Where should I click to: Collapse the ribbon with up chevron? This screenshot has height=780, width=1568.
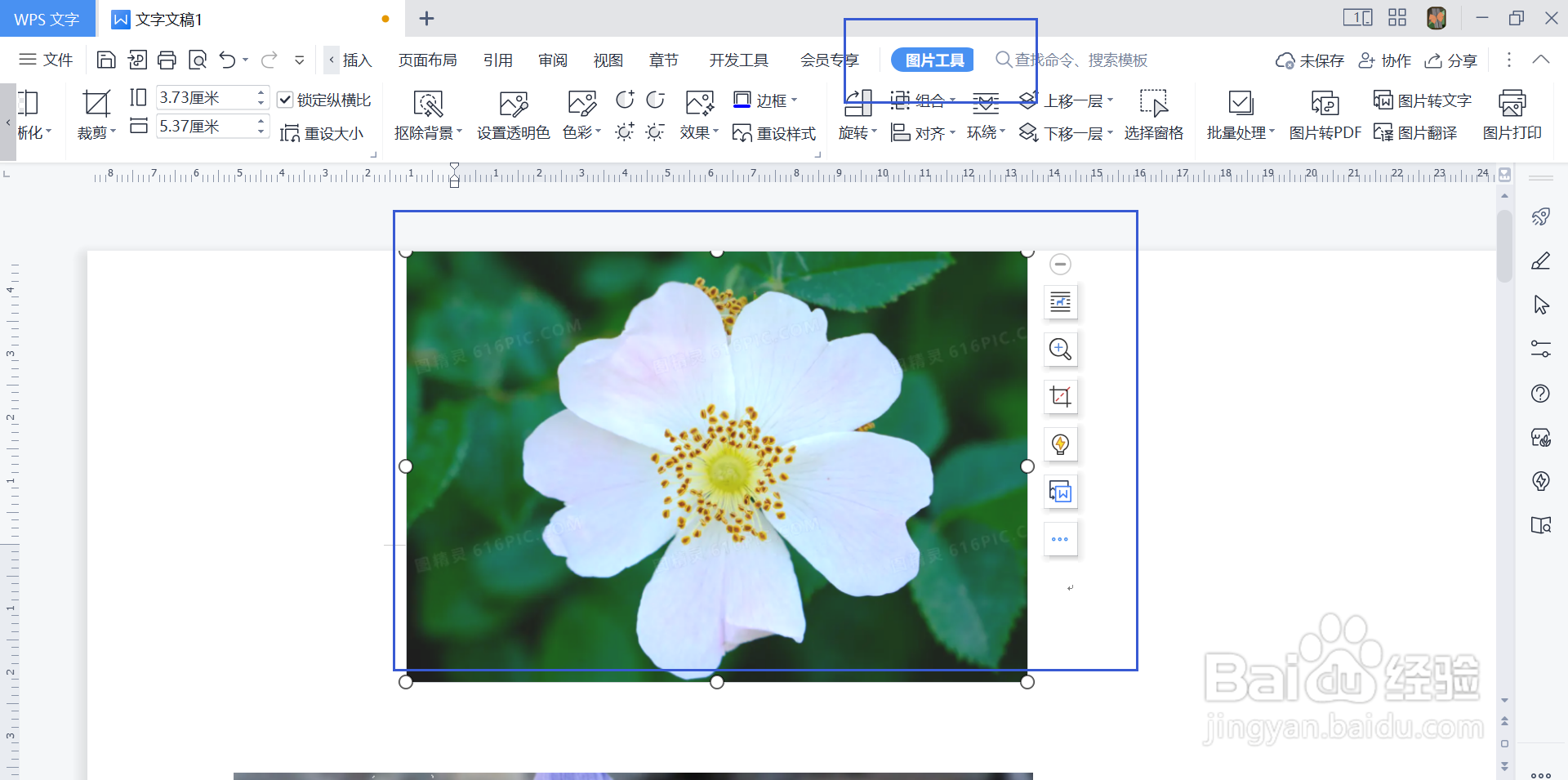pos(1540,60)
